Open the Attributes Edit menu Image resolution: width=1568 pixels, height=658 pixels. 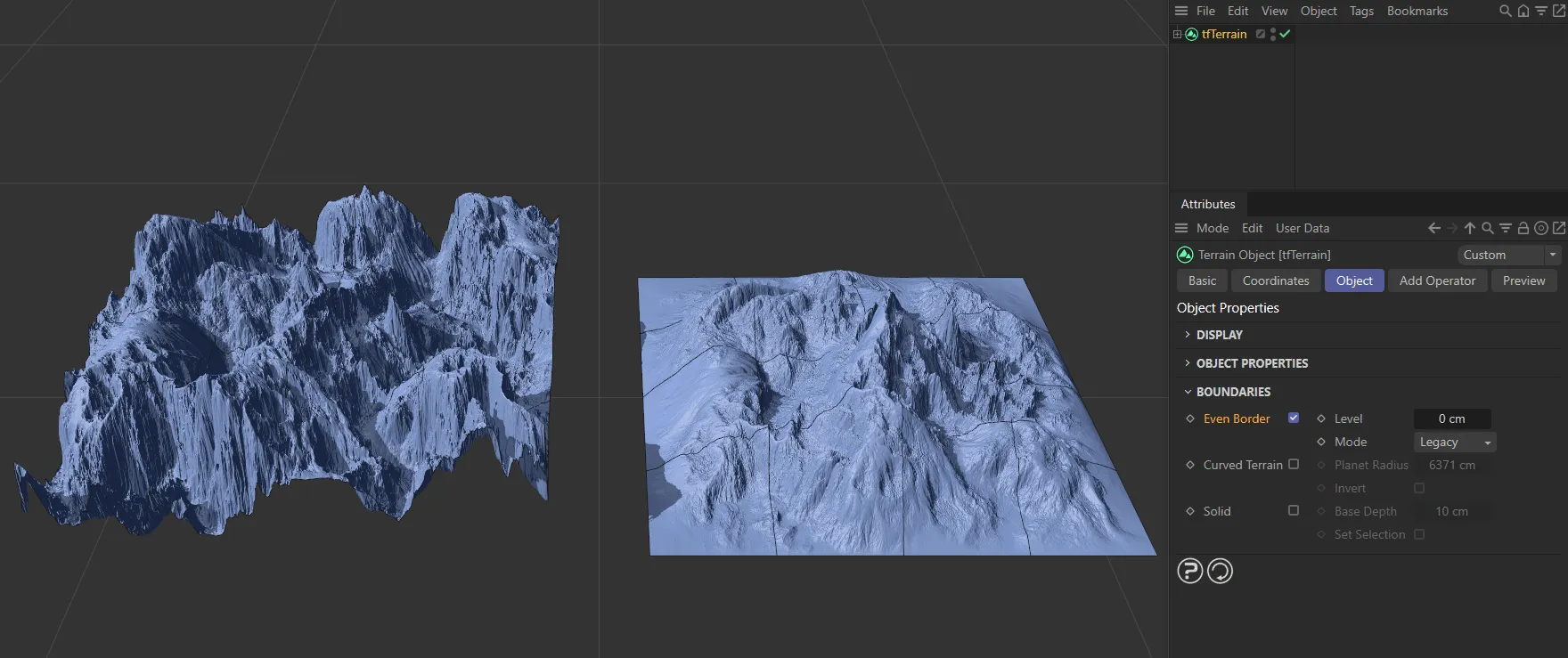[x=1253, y=228]
